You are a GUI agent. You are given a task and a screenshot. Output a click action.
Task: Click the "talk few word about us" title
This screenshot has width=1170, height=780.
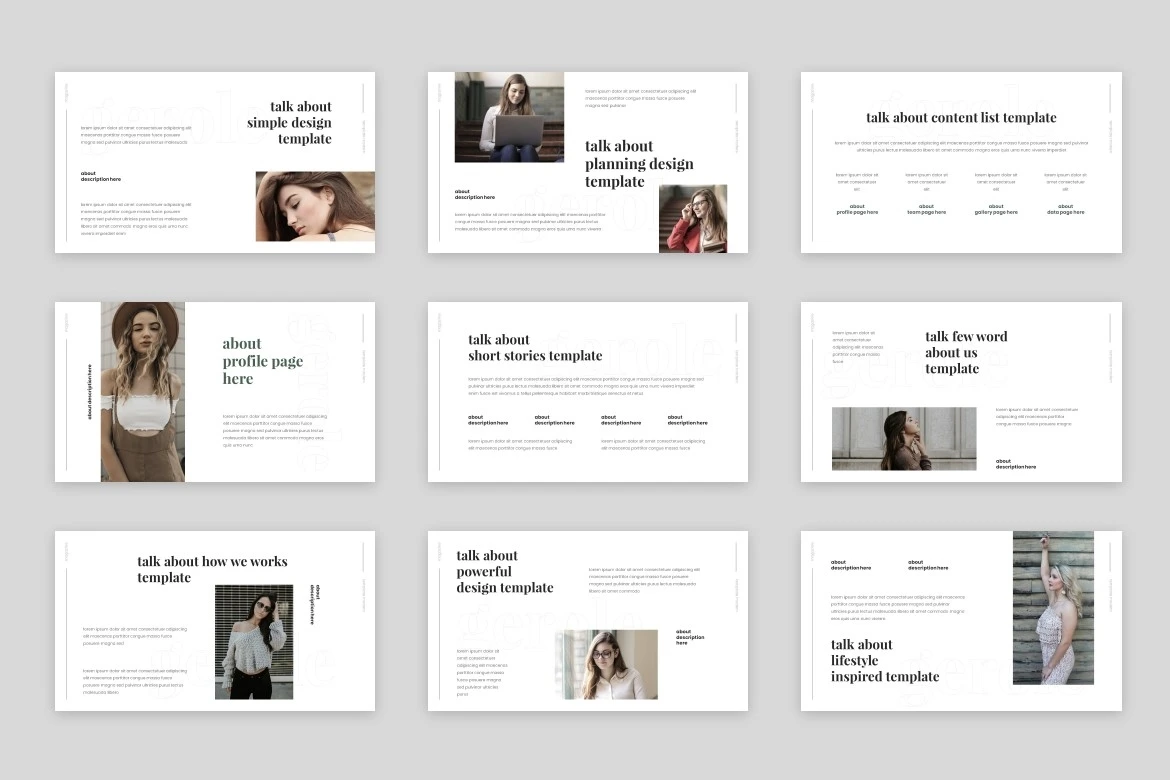[x=966, y=352]
